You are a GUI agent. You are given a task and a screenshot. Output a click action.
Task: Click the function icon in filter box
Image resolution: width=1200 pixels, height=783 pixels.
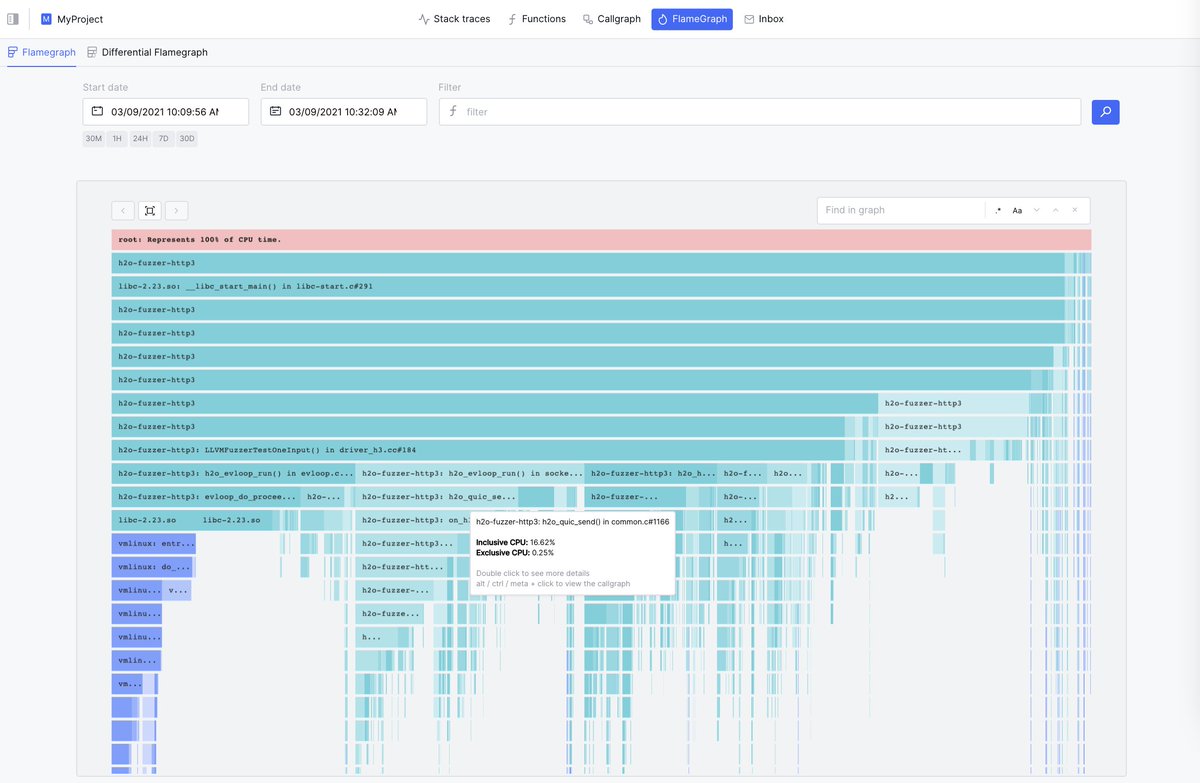tap(453, 111)
